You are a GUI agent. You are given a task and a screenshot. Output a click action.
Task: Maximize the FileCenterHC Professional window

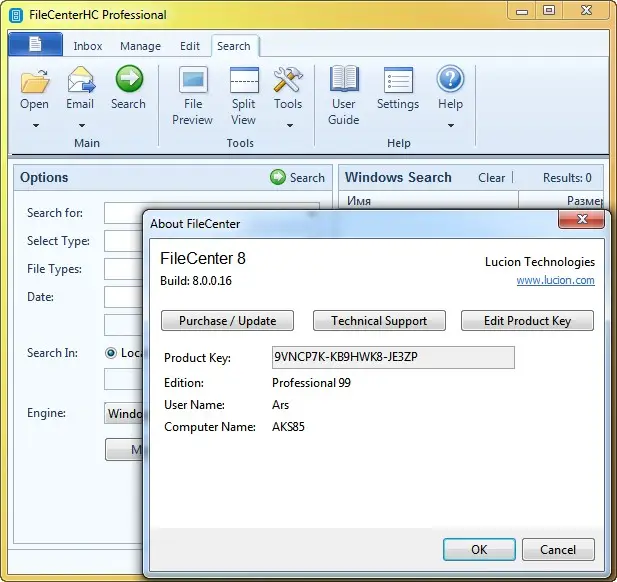[x=549, y=10]
